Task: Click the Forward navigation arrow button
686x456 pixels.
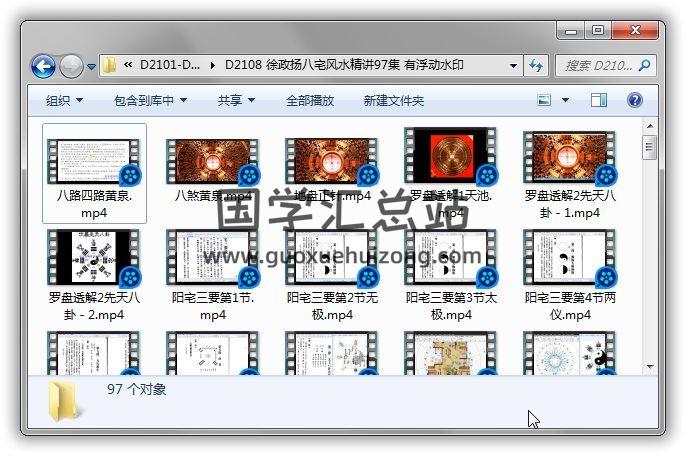Action: point(71,66)
